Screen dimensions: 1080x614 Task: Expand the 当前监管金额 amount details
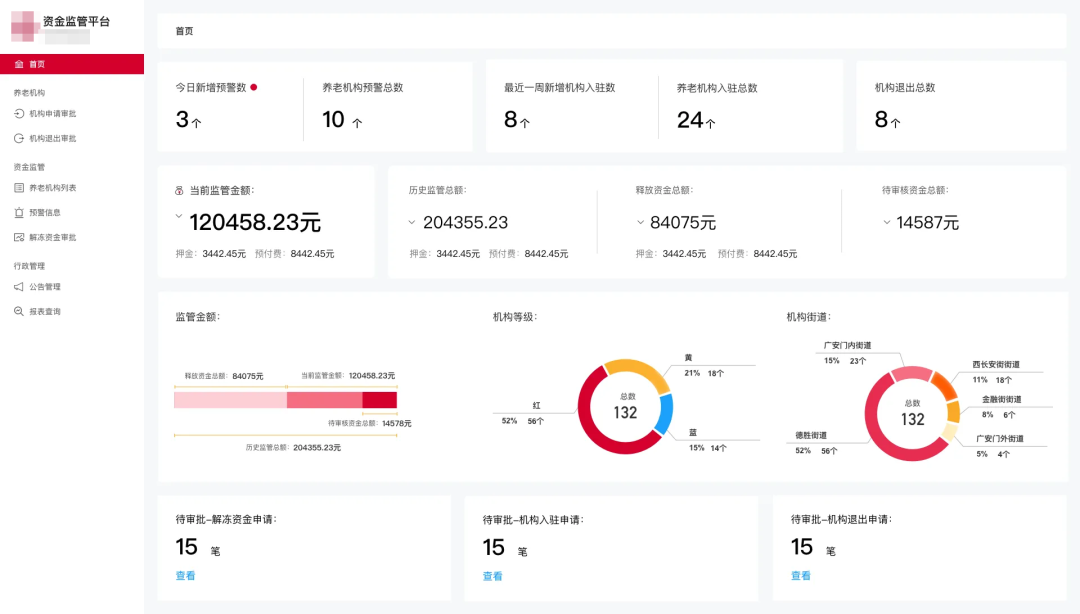(x=179, y=215)
